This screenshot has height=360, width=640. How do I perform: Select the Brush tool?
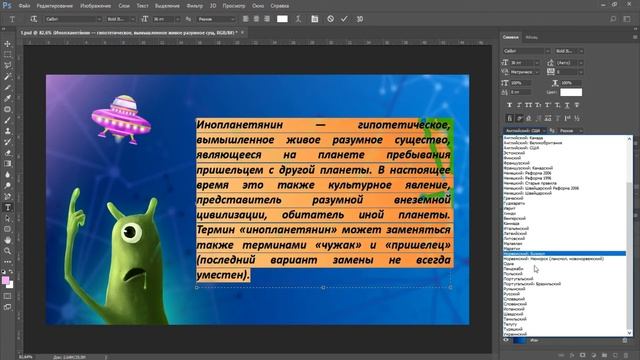pos(7,120)
